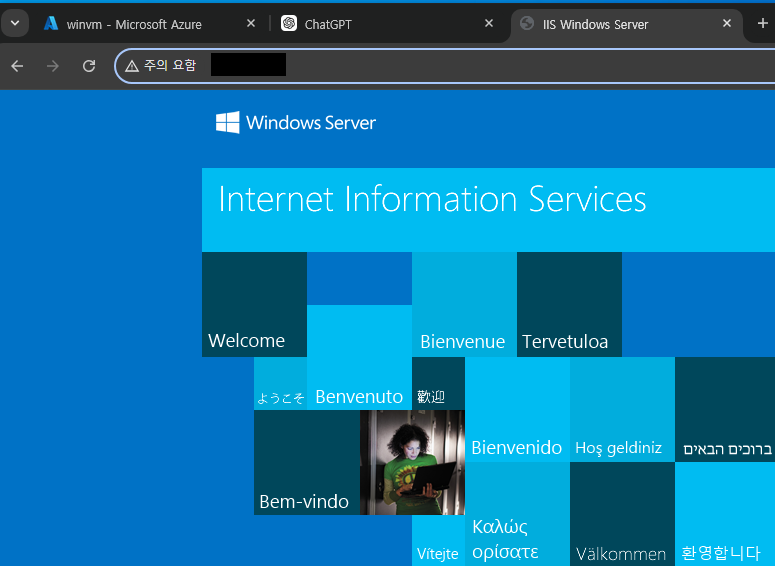This screenshot has height=566, width=775.
Task: Click the forward navigation arrow
Action: pyautogui.click(x=53, y=66)
